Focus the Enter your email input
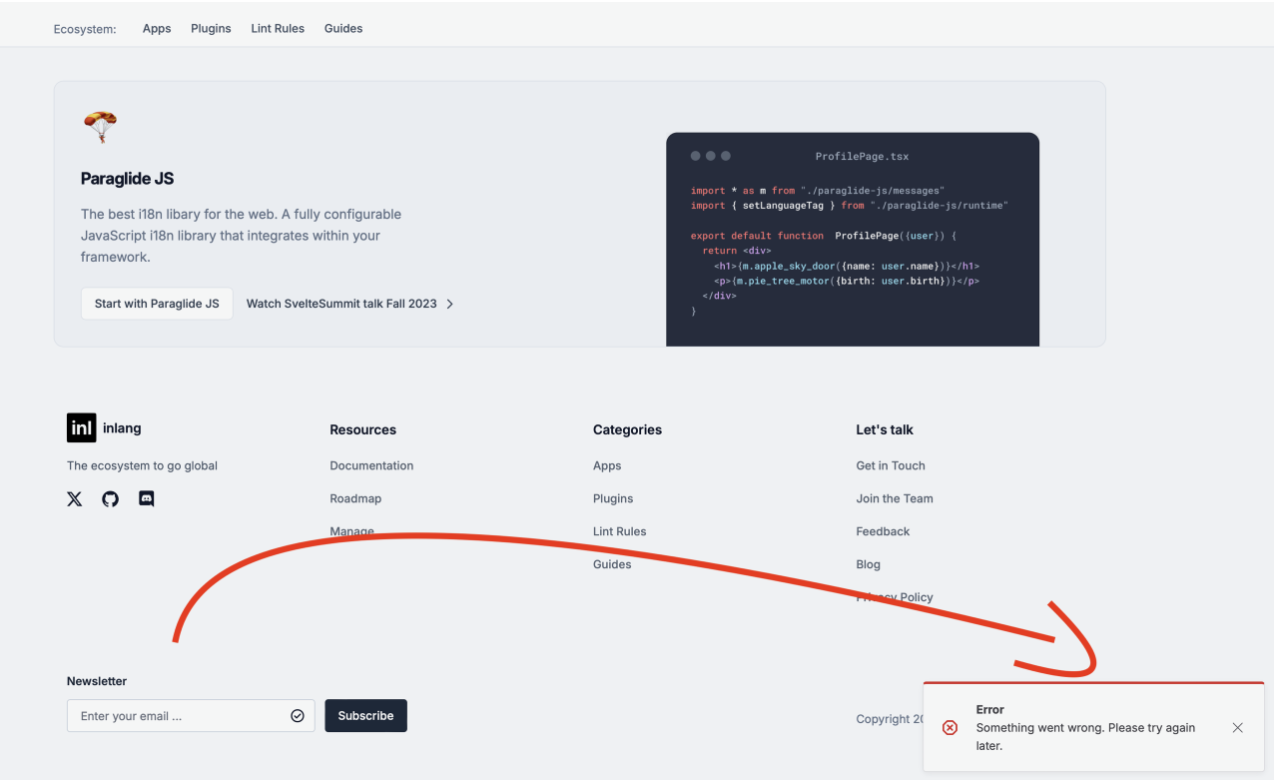Image resolution: width=1280 pixels, height=780 pixels. click(191, 716)
